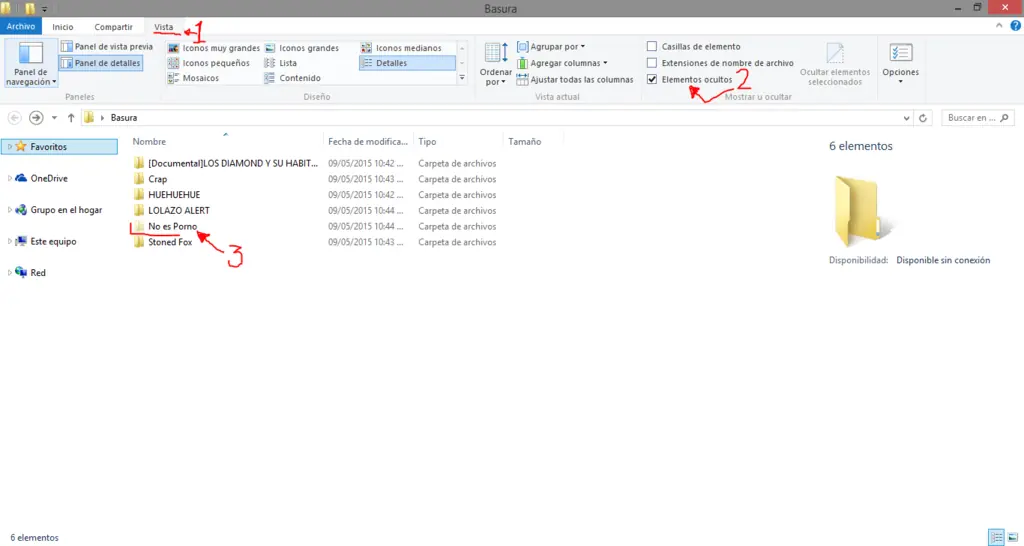The width and height of the screenshot is (1024, 546).
Task: Select Detalles layout
Action: 407,63
